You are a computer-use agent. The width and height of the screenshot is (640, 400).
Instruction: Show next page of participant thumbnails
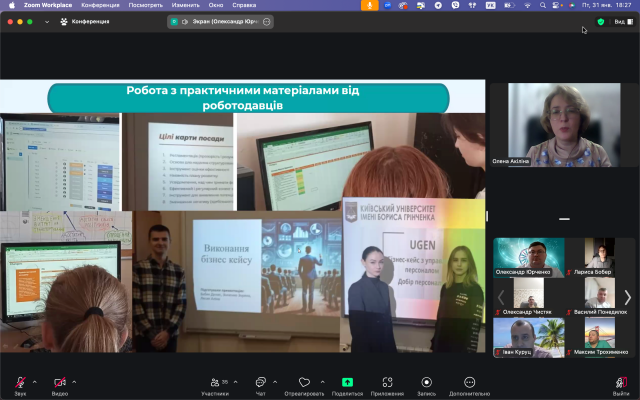[628, 297]
